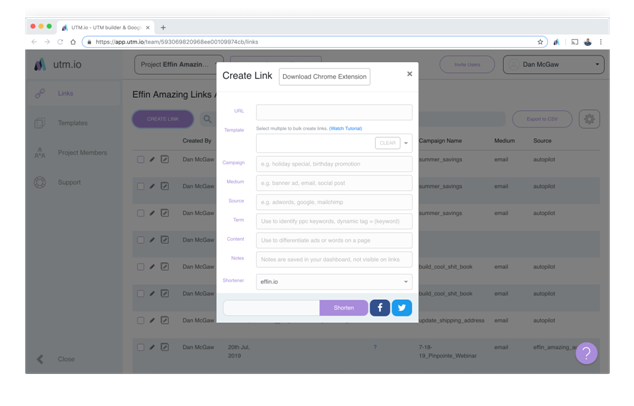Open notes icon in first build_cool_shit_book row
634x406 pixels.
coord(165,266)
